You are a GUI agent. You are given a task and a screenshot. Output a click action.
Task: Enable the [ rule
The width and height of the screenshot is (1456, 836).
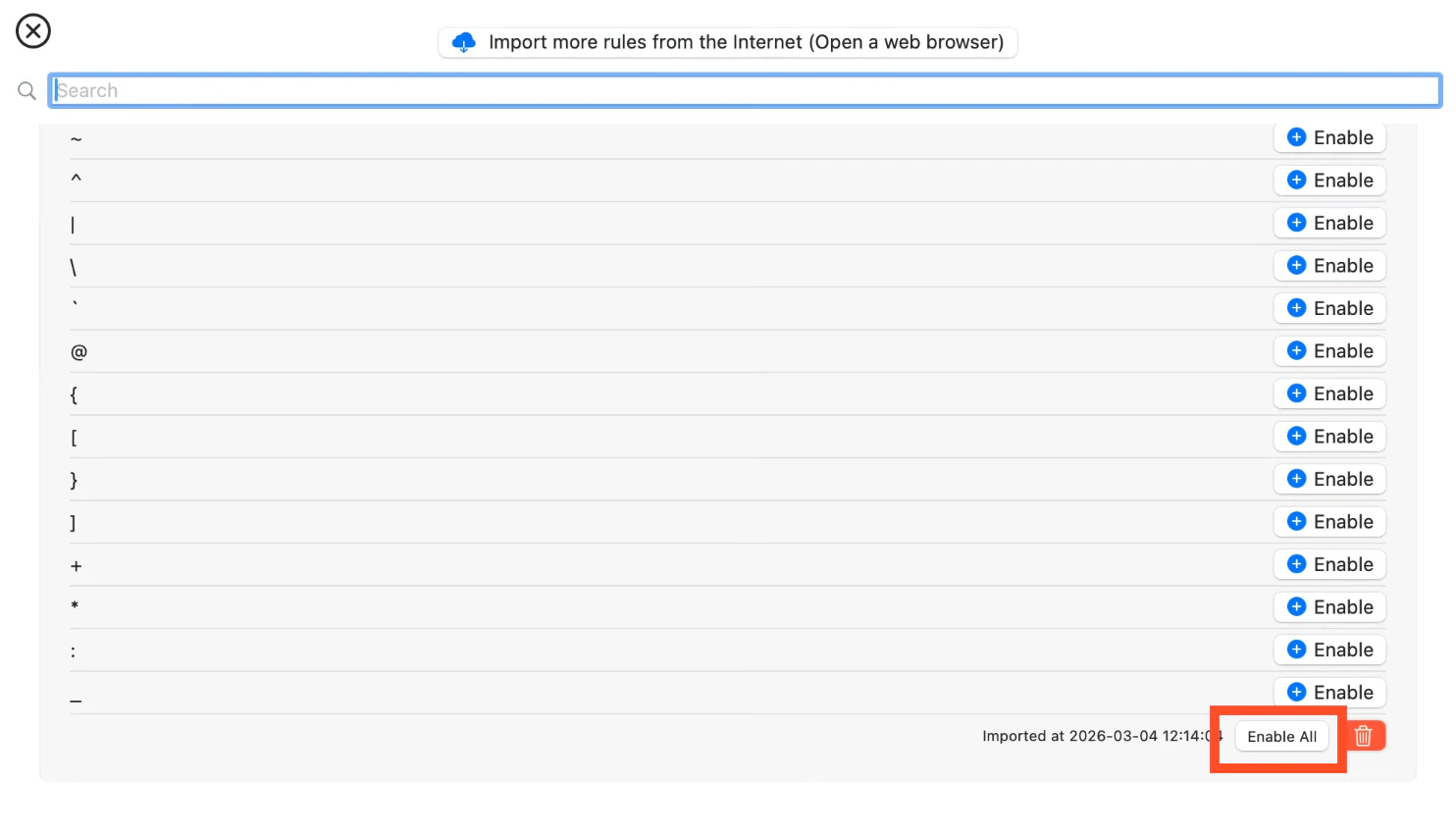1329,437
